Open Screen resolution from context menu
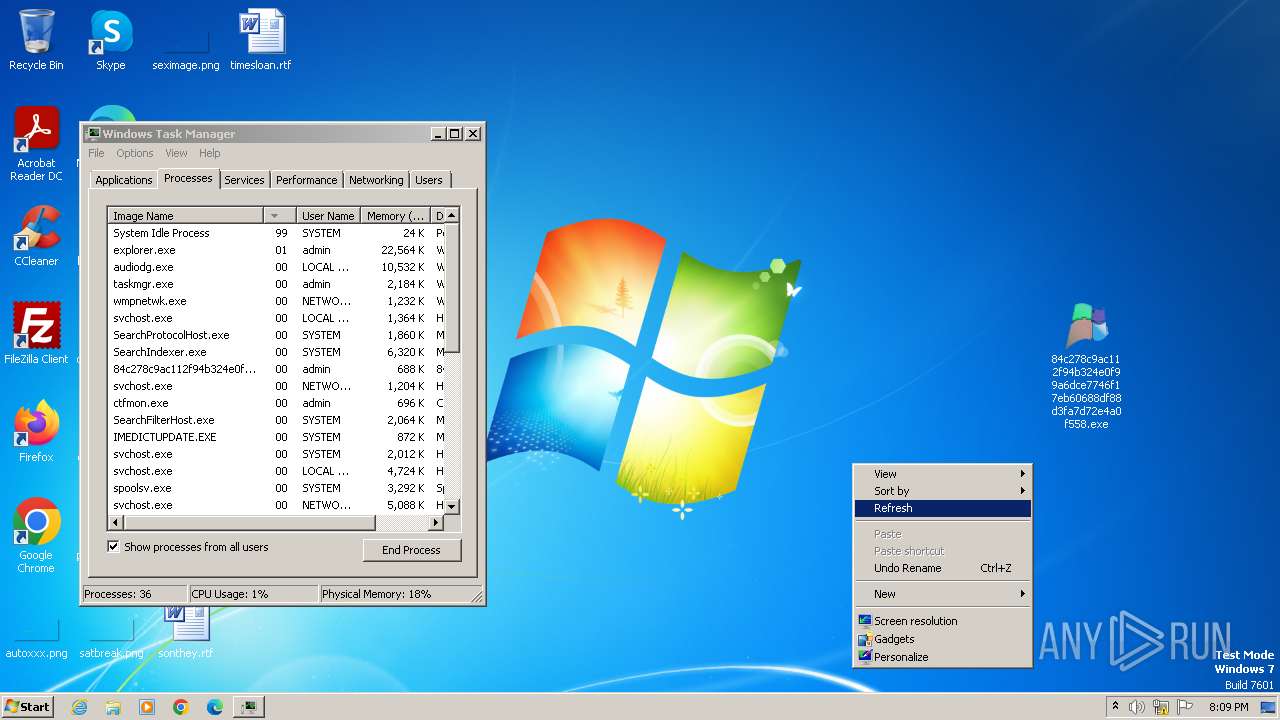This screenshot has width=1280, height=720. click(942, 621)
